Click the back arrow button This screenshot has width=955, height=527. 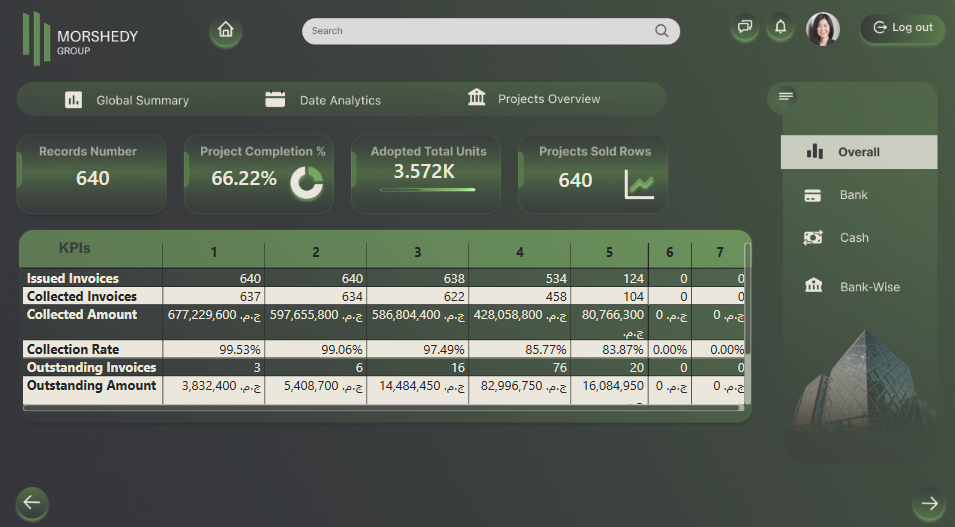click(x=32, y=503)
